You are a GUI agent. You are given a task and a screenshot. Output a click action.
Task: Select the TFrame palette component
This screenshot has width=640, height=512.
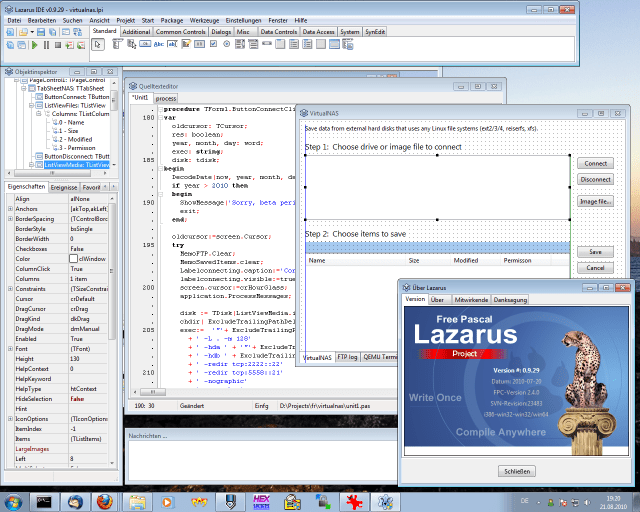(334, 44)
